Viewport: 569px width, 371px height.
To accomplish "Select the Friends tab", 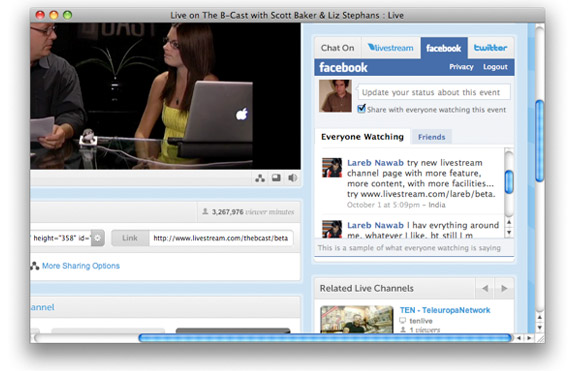I will [431, 137].
